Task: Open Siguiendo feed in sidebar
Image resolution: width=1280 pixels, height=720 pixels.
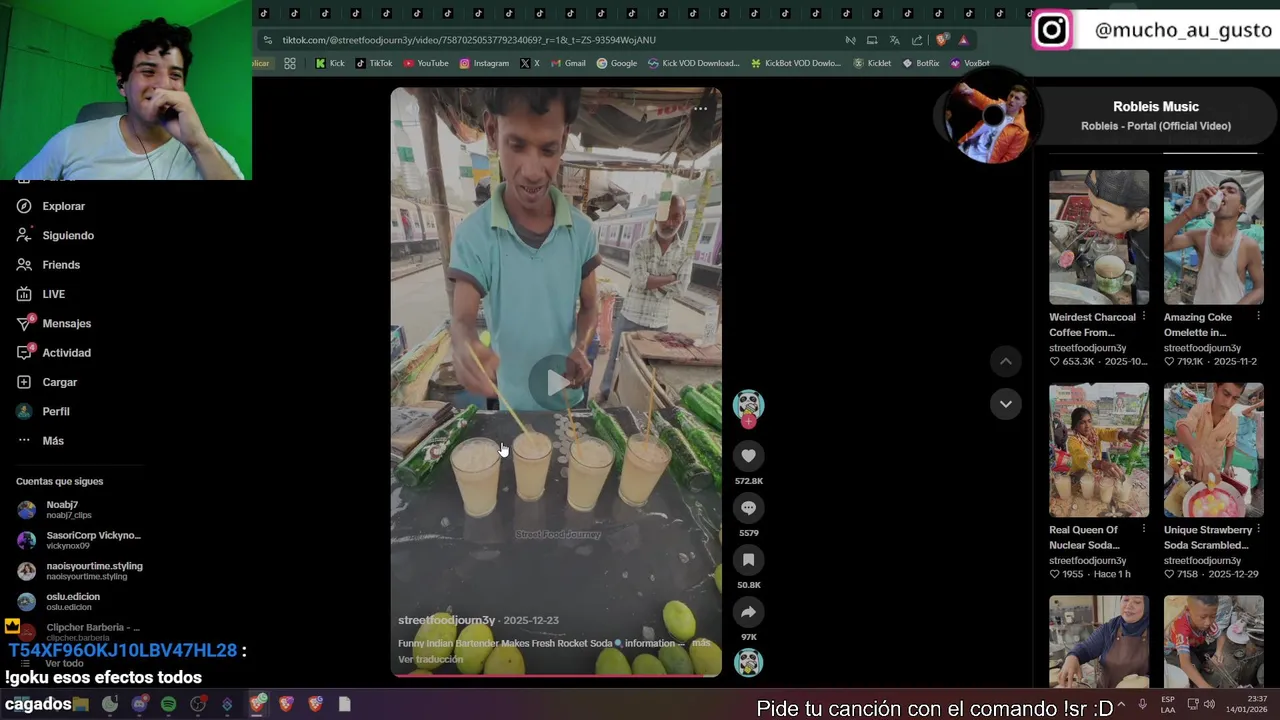Action: pyautogui.click(x=55, y=235)
